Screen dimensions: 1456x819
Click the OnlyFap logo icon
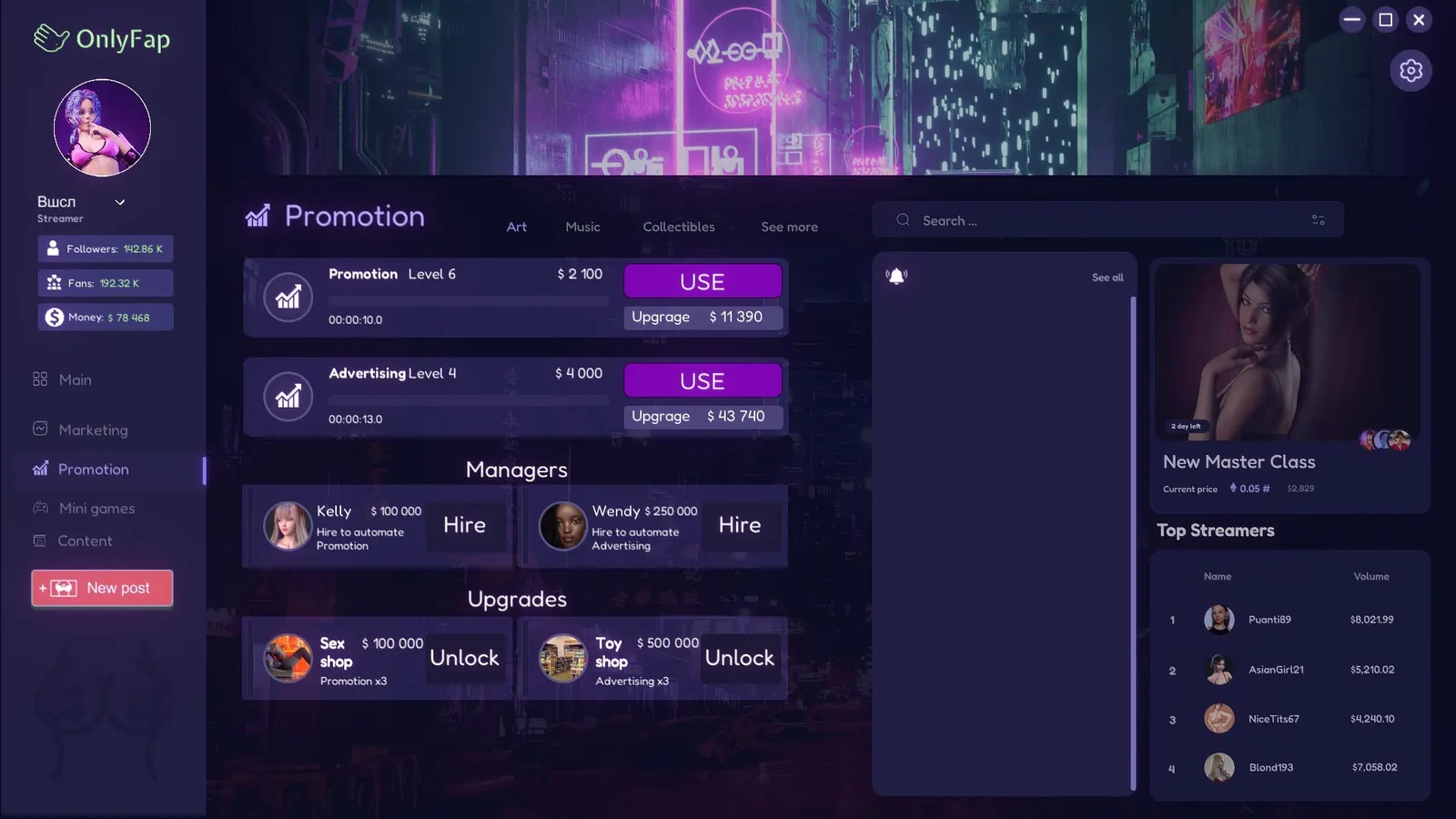tap(51, 38)
